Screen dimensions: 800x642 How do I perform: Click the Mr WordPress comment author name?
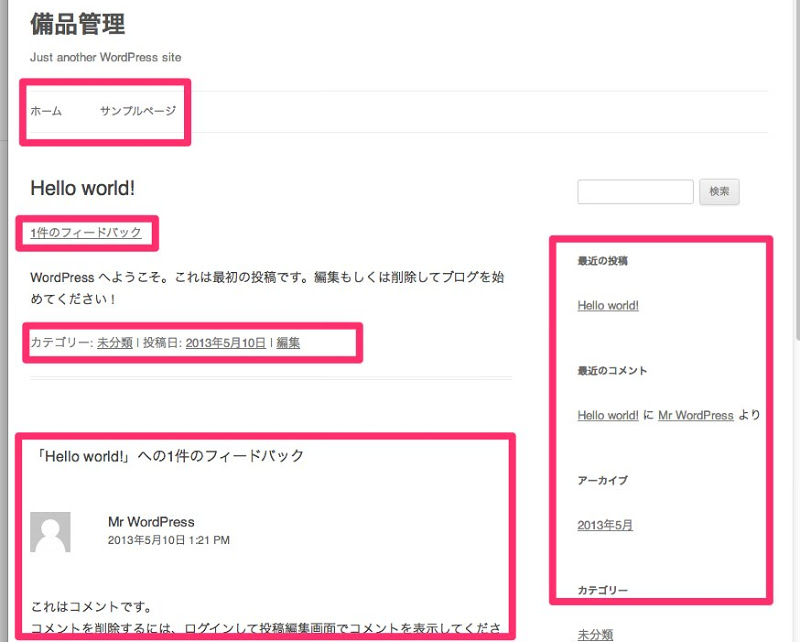click(151, 522)
